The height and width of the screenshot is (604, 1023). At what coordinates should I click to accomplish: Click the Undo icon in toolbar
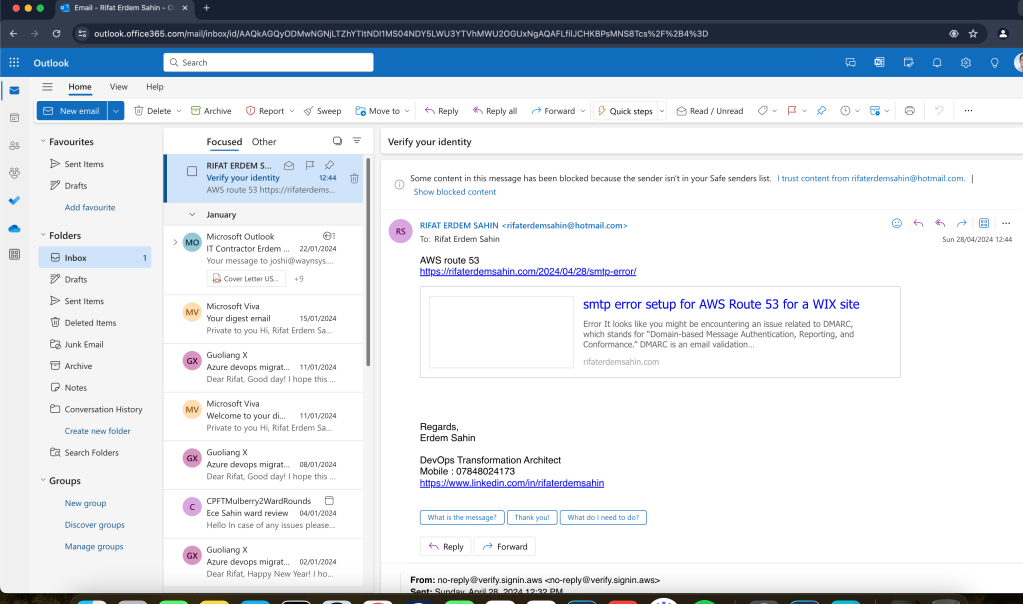point(939,111)
